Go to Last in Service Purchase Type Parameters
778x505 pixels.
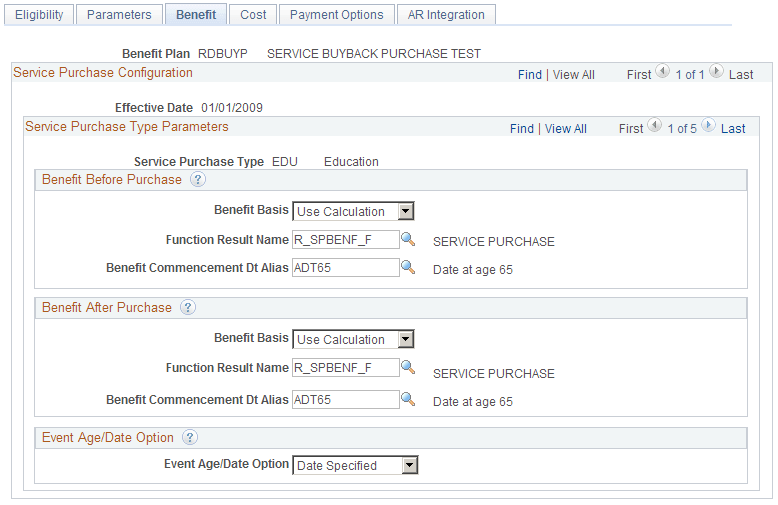coord(733,129)
